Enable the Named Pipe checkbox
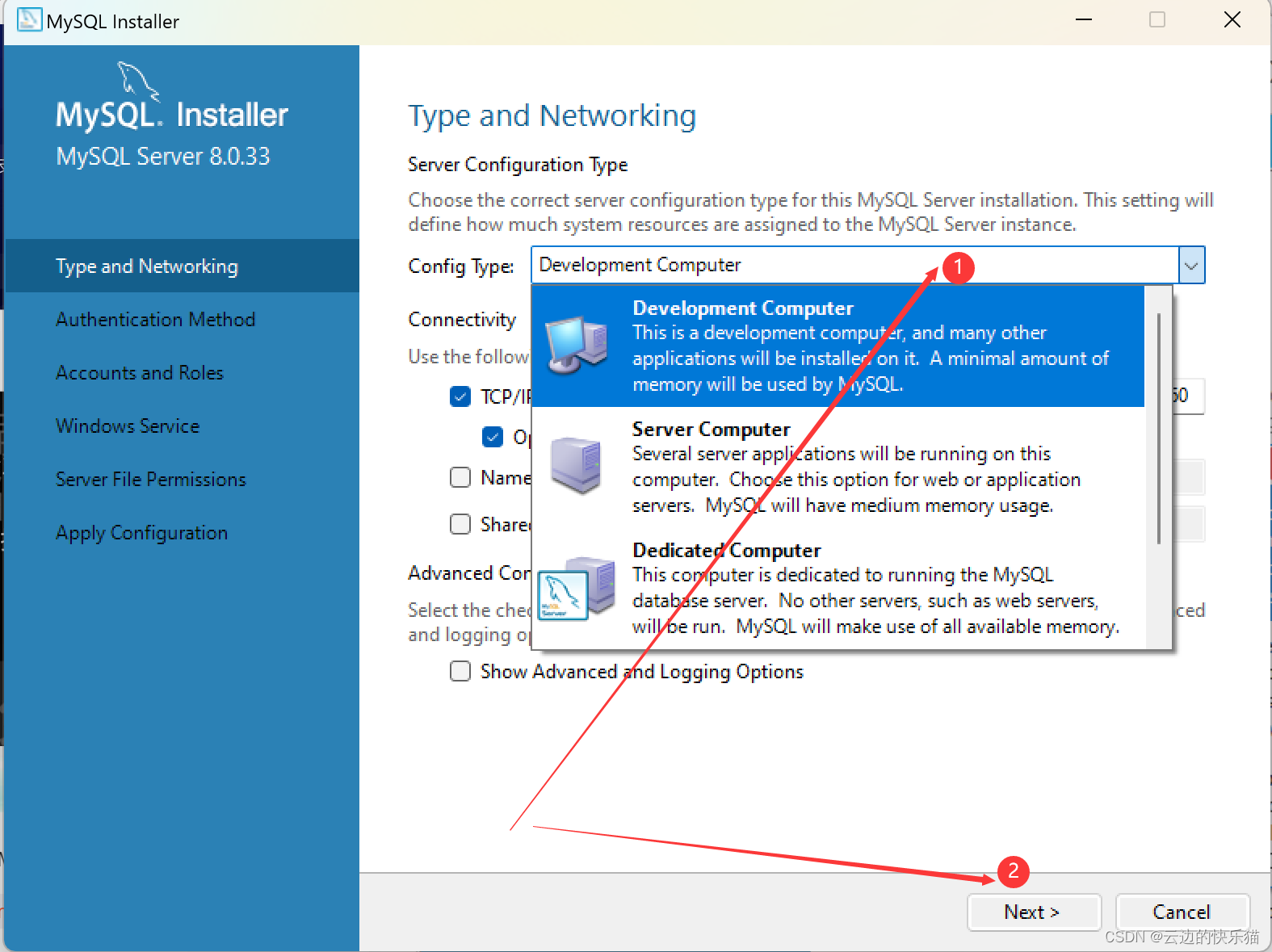 460,477
